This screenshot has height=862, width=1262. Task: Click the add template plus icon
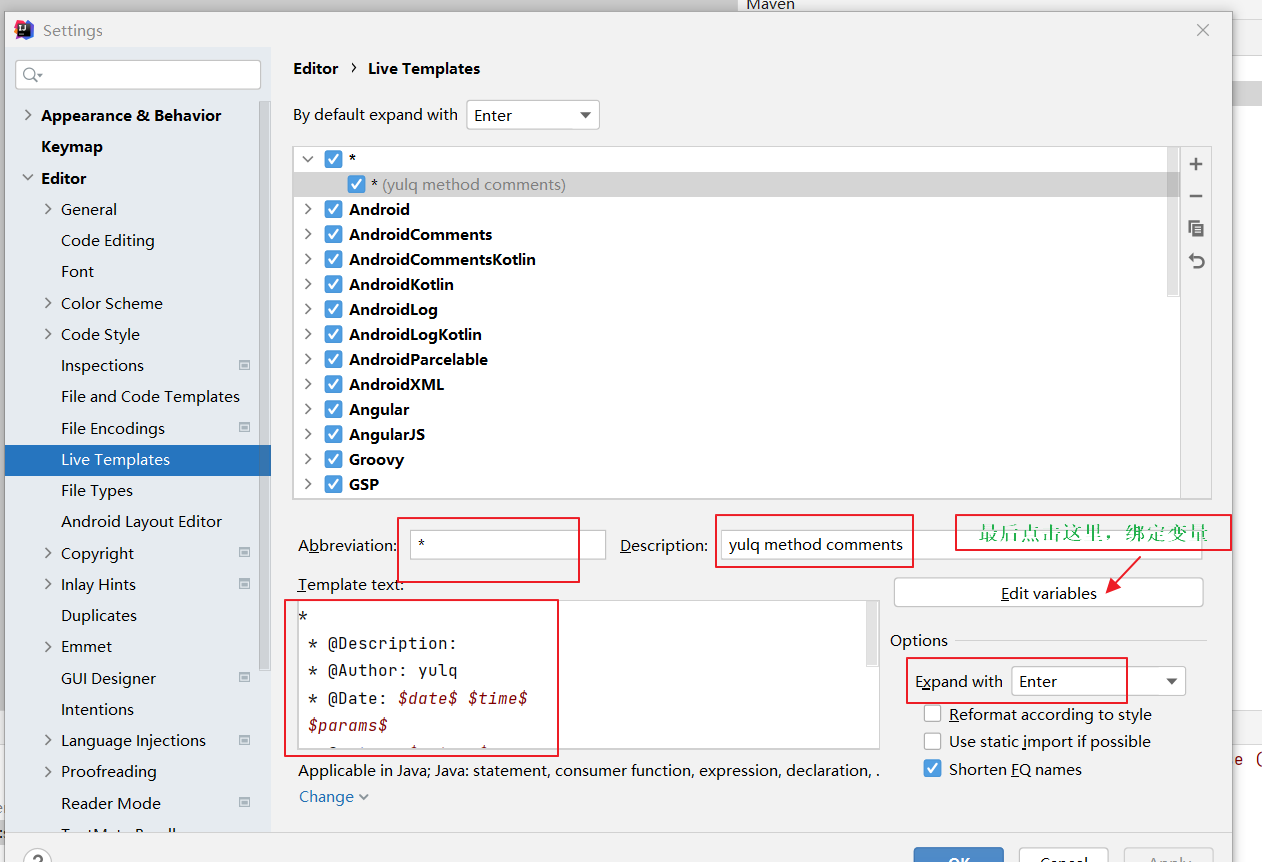(x=1196, y=164)
